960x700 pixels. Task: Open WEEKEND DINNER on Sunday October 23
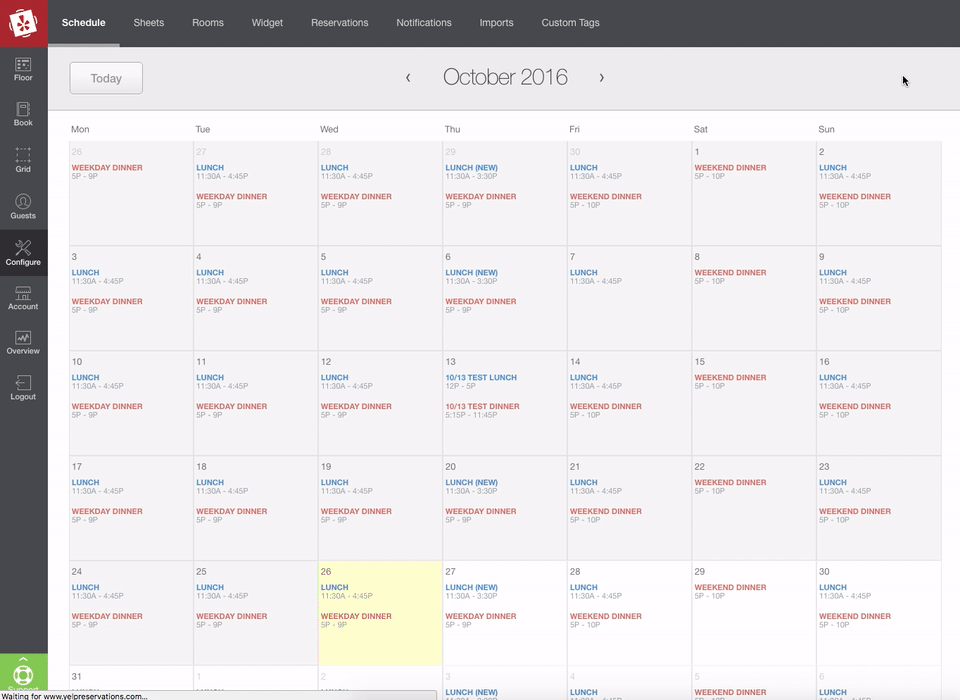coord(855,511)
